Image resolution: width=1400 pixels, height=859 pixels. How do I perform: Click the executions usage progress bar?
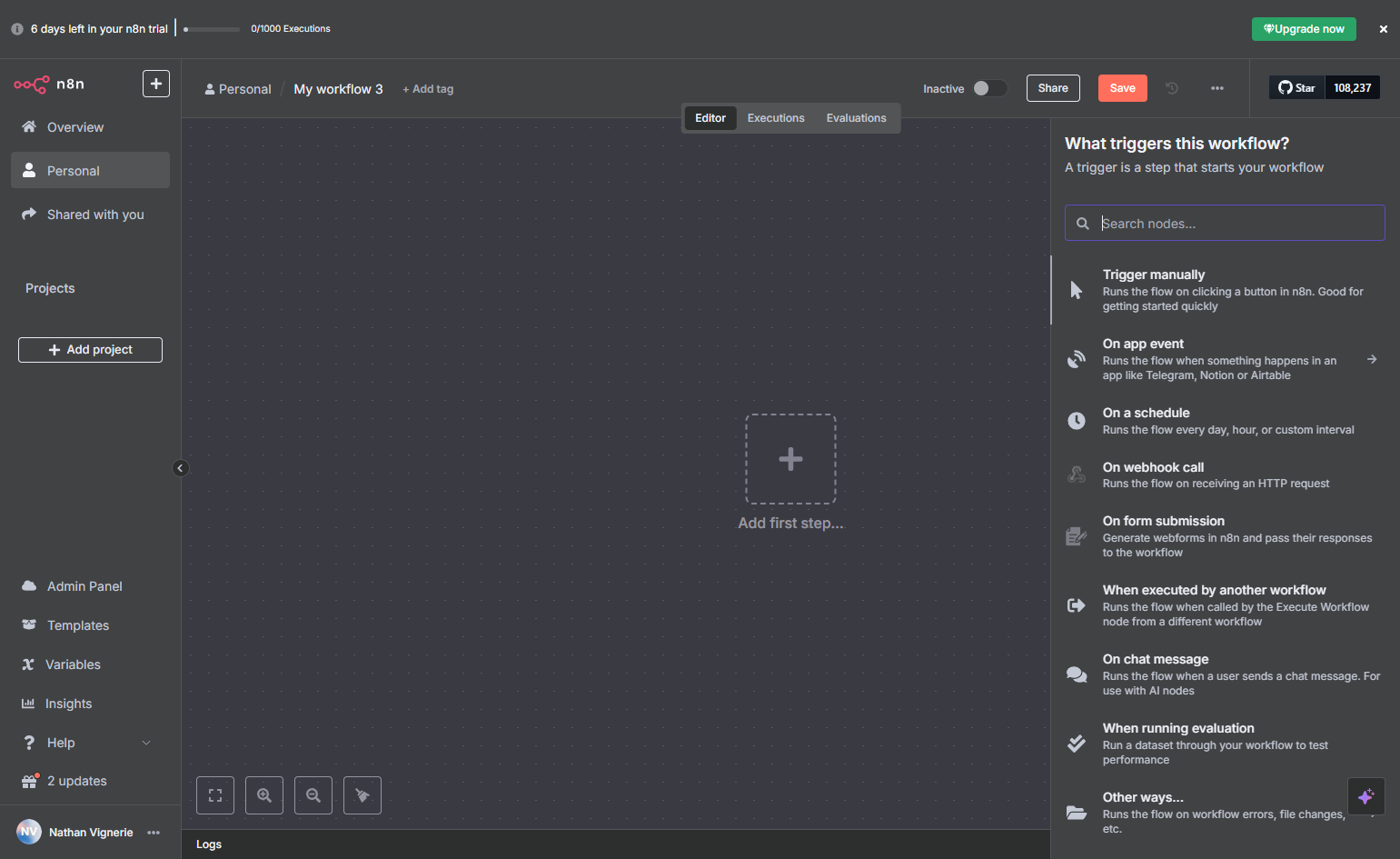tap(212, 29)
